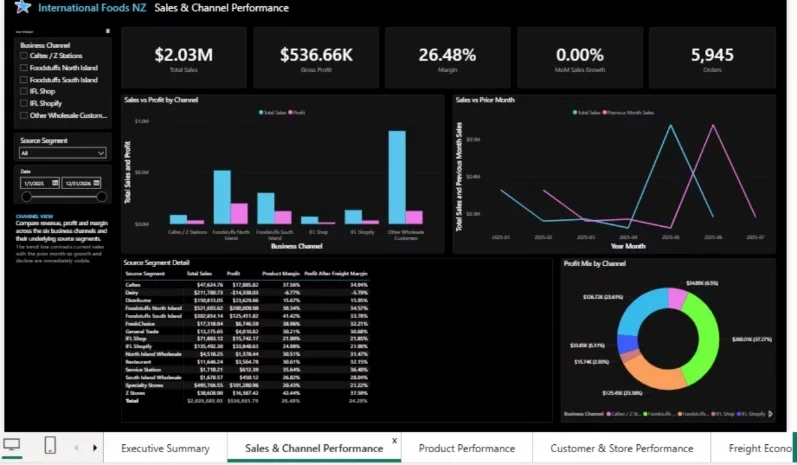The image size is (797, 465).
Task: Click Previous Month Sales legend item
Action: click(x=628, y=112)
